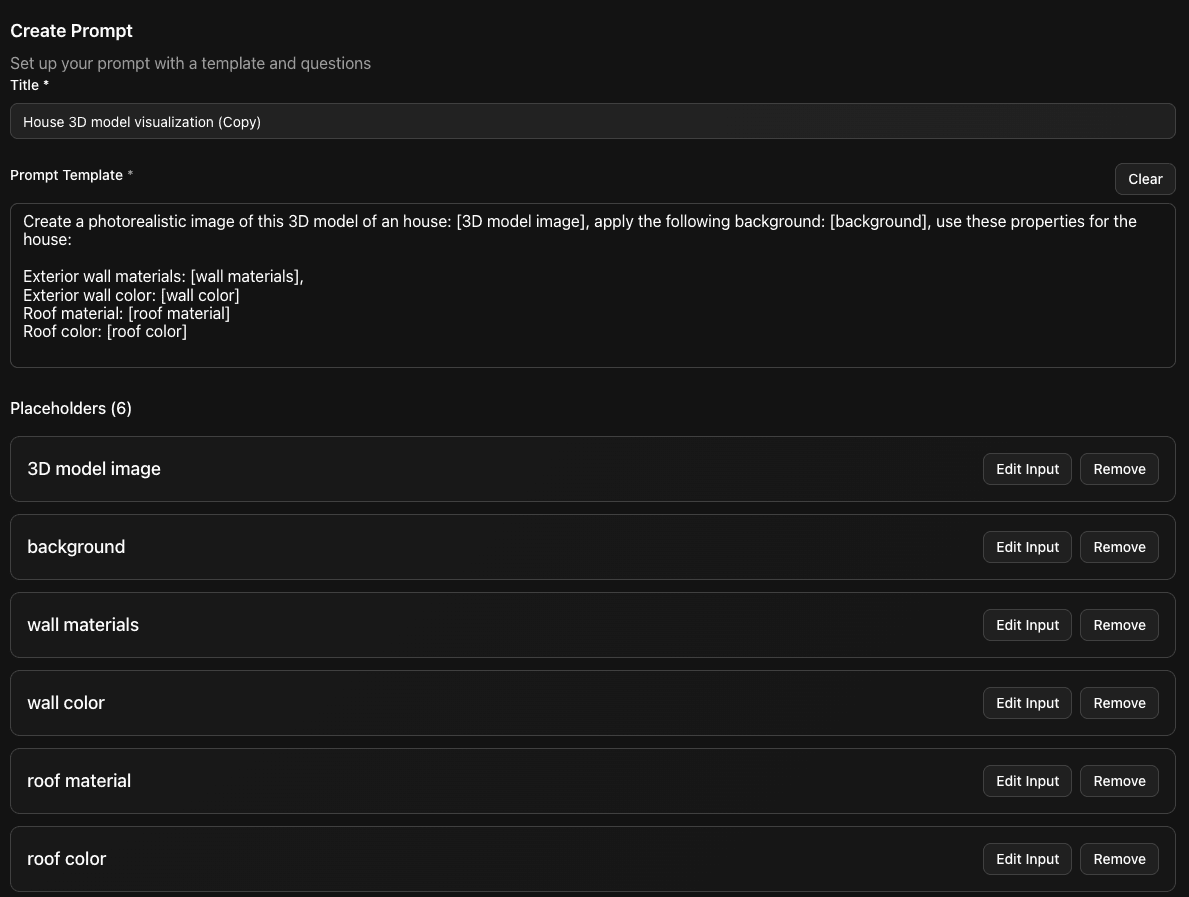Edit Input for the roof color placeholder
The height and width of the screenshot is (897, 1189).
pyautogui.click(x=1027, y=858)
